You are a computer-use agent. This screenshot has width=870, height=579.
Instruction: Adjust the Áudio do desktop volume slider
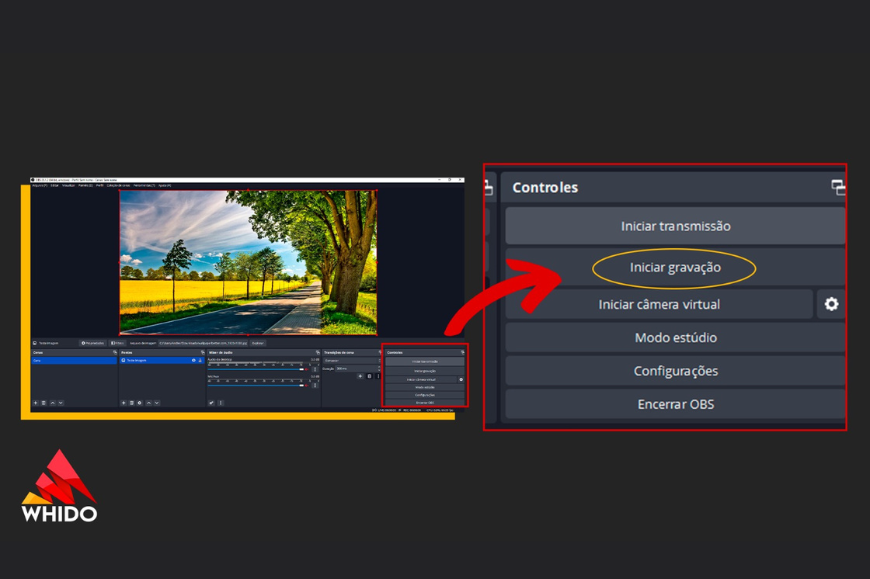[x=256, y=369]
